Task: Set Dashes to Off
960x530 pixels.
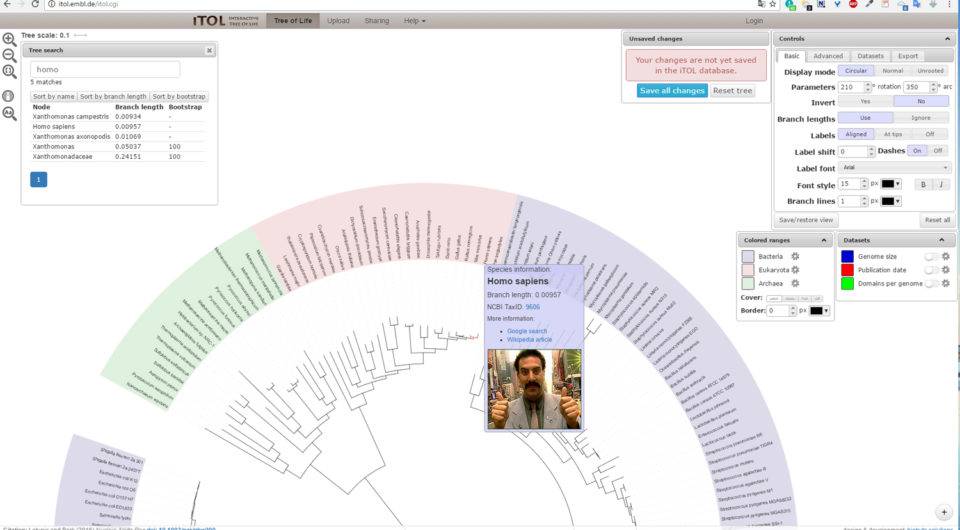Action: 937,151
